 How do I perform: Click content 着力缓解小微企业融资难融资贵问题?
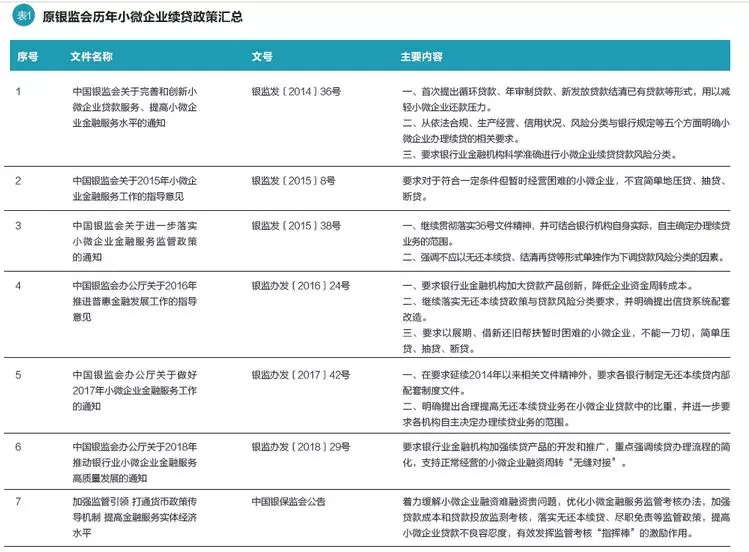click(566, 518)
